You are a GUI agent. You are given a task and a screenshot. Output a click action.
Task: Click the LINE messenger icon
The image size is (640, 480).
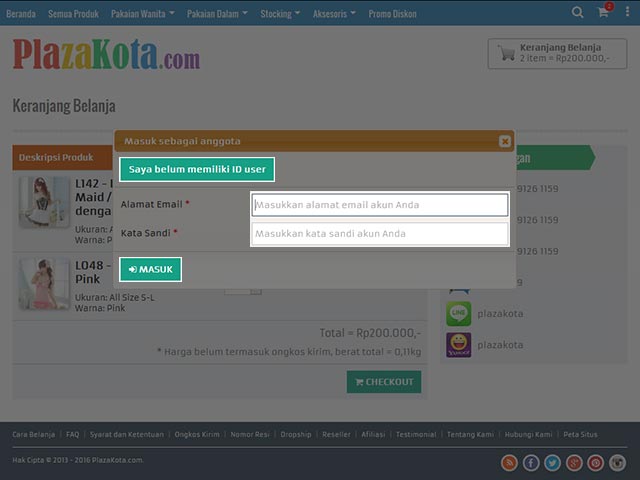click(x=459, y=314)
